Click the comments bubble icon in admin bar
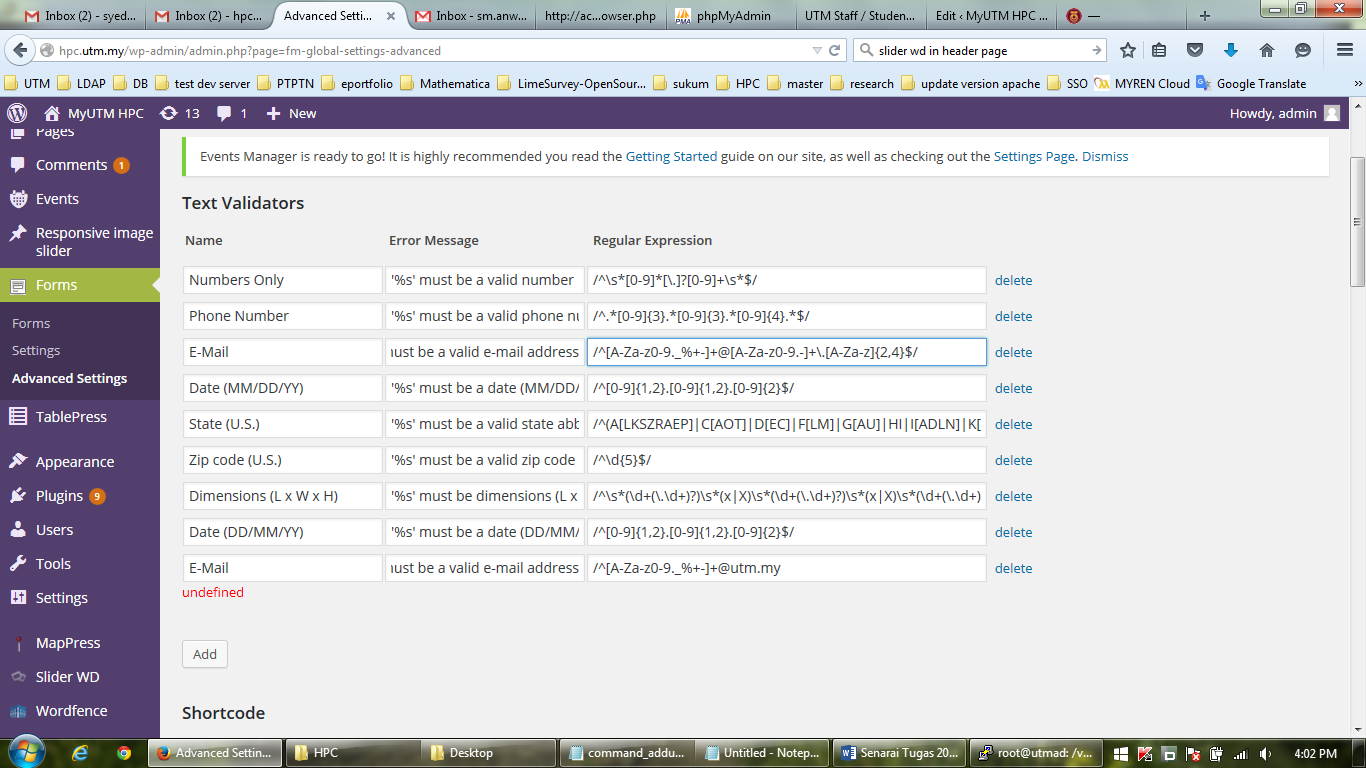The image size is (1366, 768). pos(231,113)
